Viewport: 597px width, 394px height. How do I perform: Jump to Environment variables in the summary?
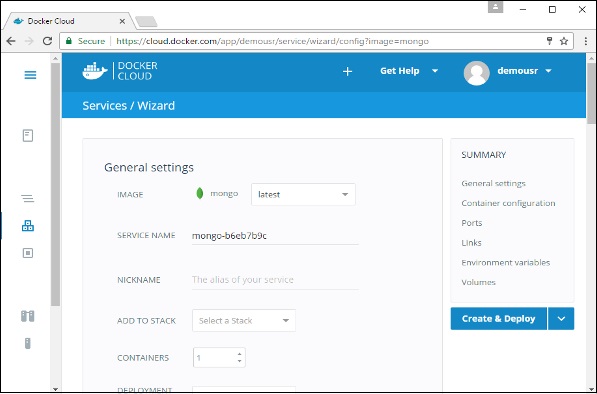coord(506,263)
